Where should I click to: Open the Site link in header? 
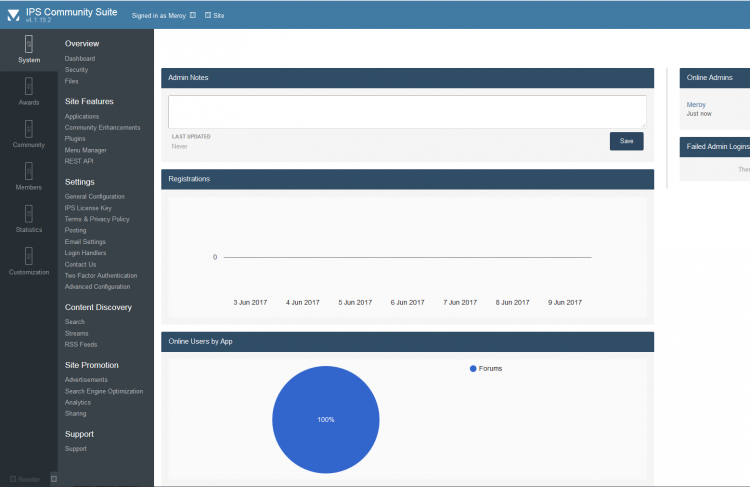(215, 15)
